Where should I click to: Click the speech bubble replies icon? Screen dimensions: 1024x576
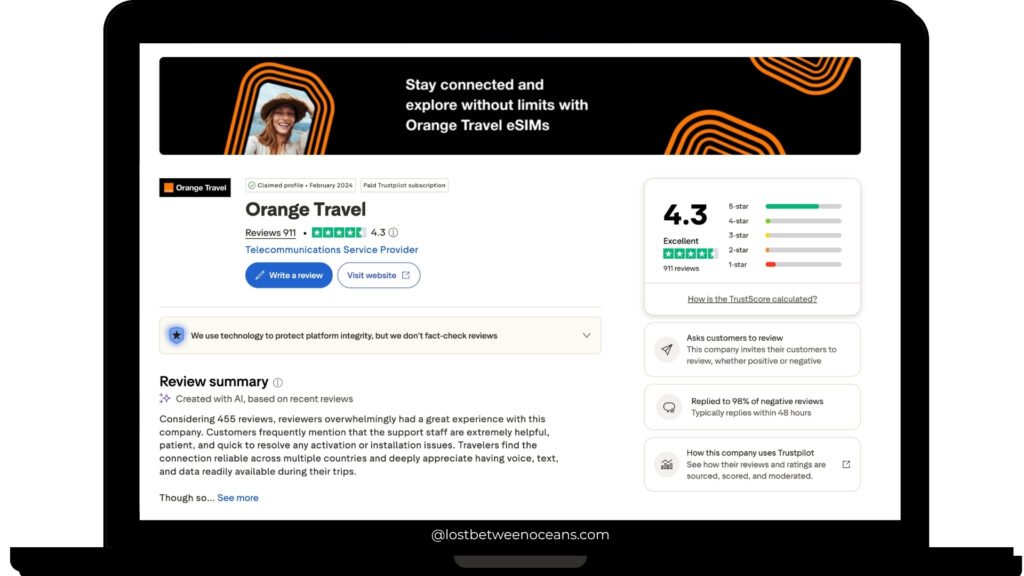[669, 407]
